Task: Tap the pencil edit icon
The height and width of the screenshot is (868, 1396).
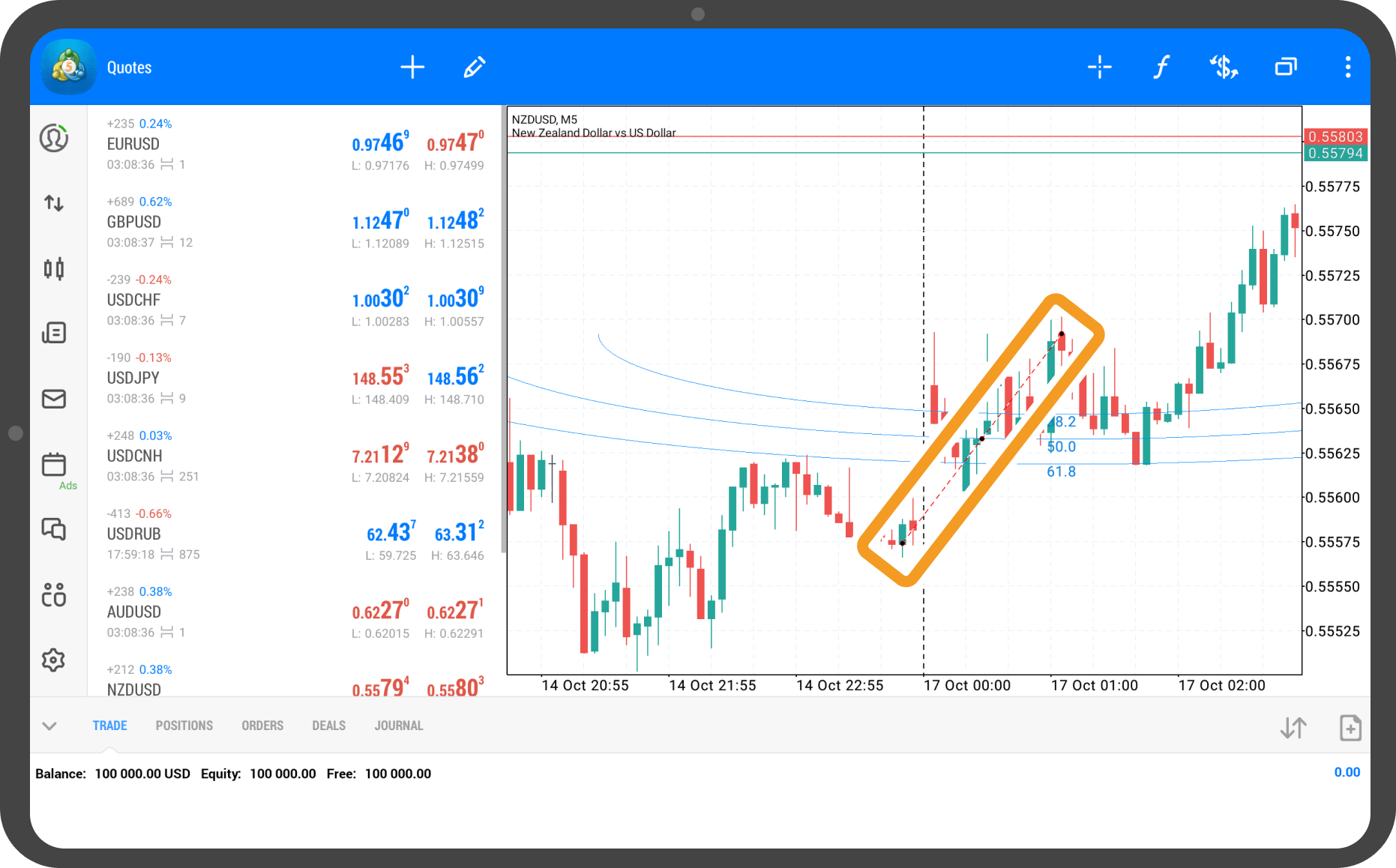Action: point(474,67)
